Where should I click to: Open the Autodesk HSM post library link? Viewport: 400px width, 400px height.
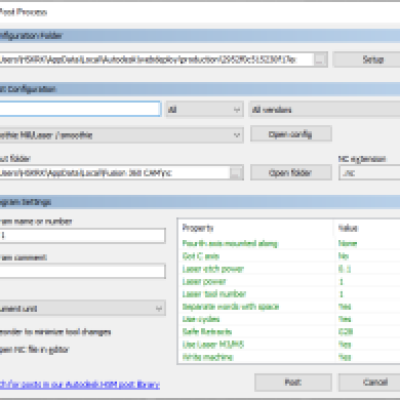[x=79, y=385]
